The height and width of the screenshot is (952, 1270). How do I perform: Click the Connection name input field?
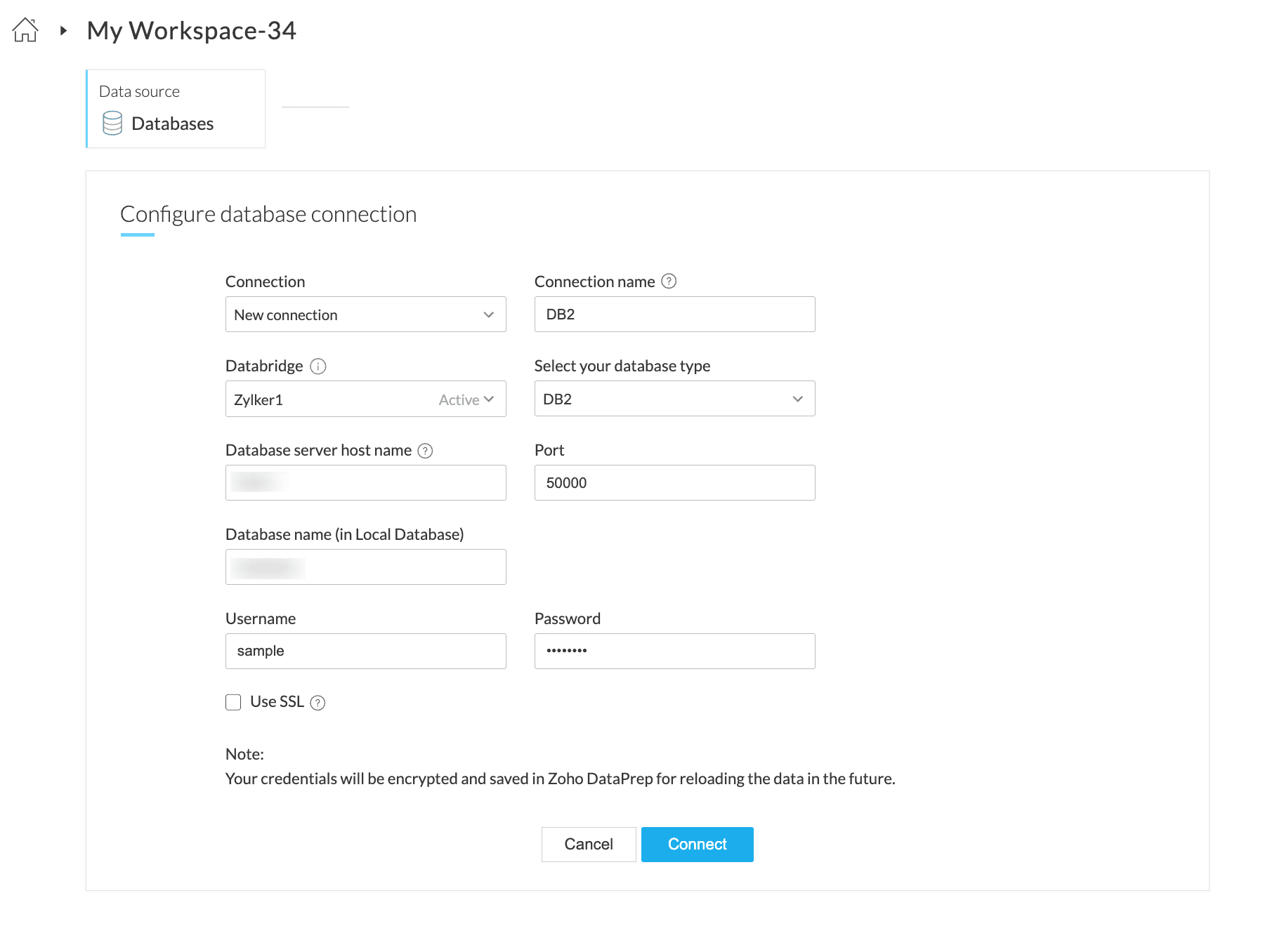[x=674, y=315]
